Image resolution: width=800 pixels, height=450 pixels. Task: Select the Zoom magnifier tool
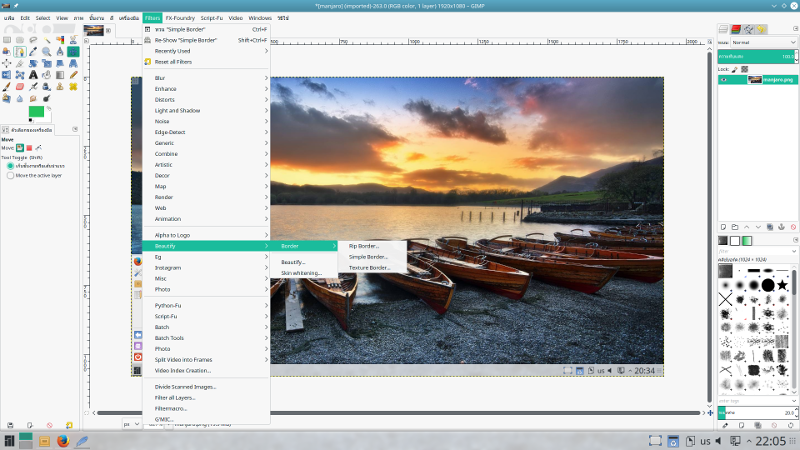point(46,51)
